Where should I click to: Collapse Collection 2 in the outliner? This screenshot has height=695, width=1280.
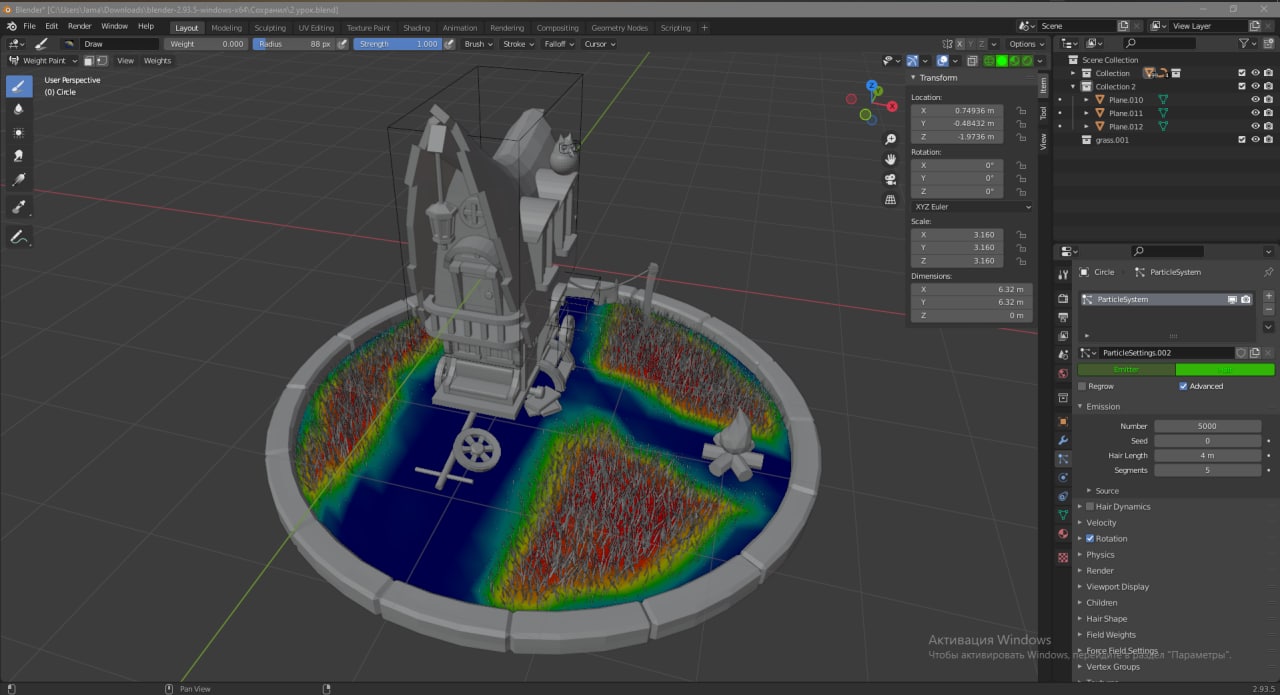1074,87
